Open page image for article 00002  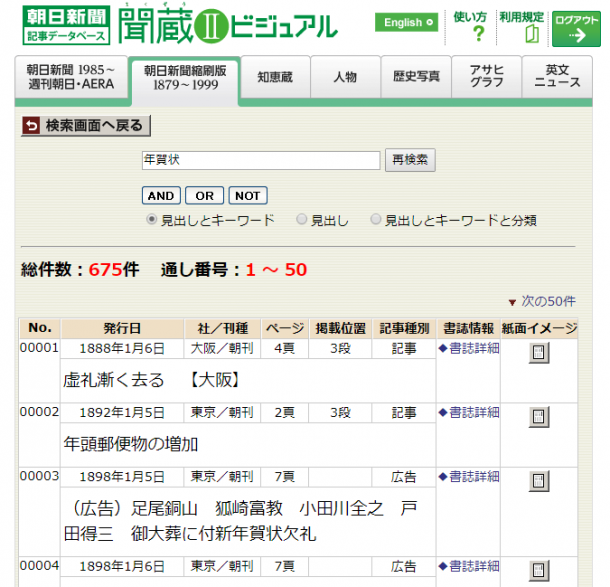point(538,417)
